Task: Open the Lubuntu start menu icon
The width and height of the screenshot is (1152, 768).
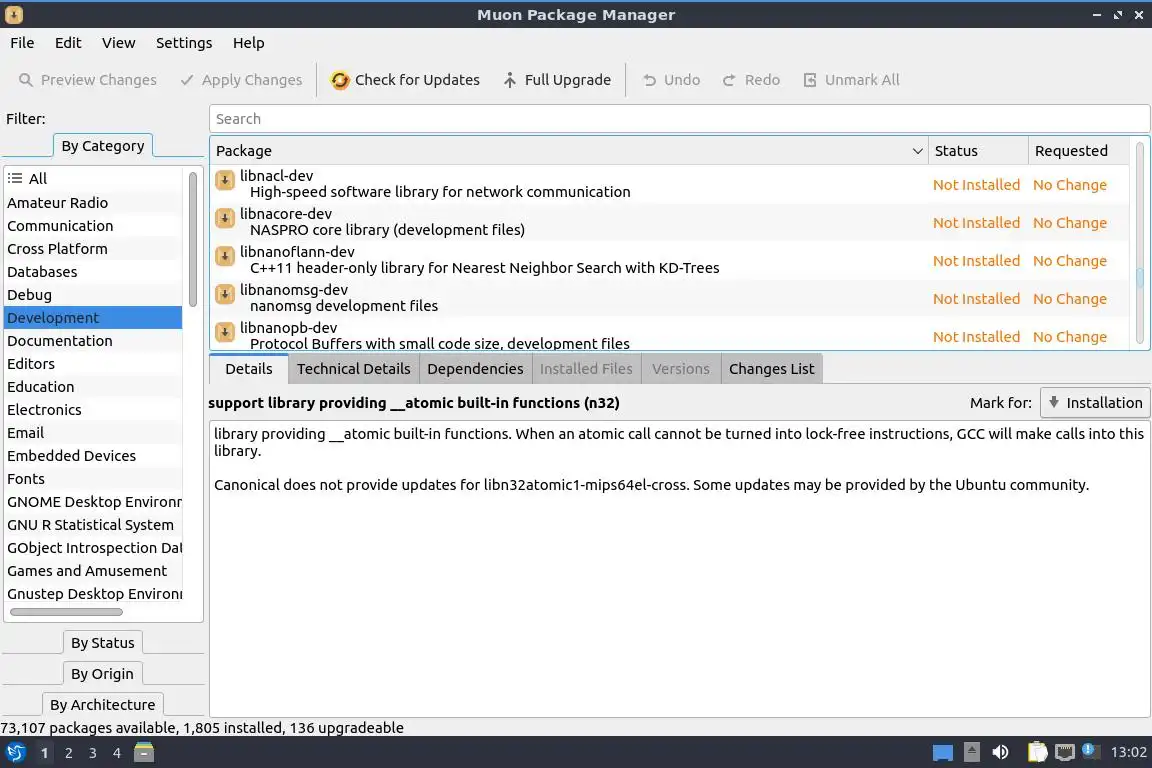Action: 16,753
